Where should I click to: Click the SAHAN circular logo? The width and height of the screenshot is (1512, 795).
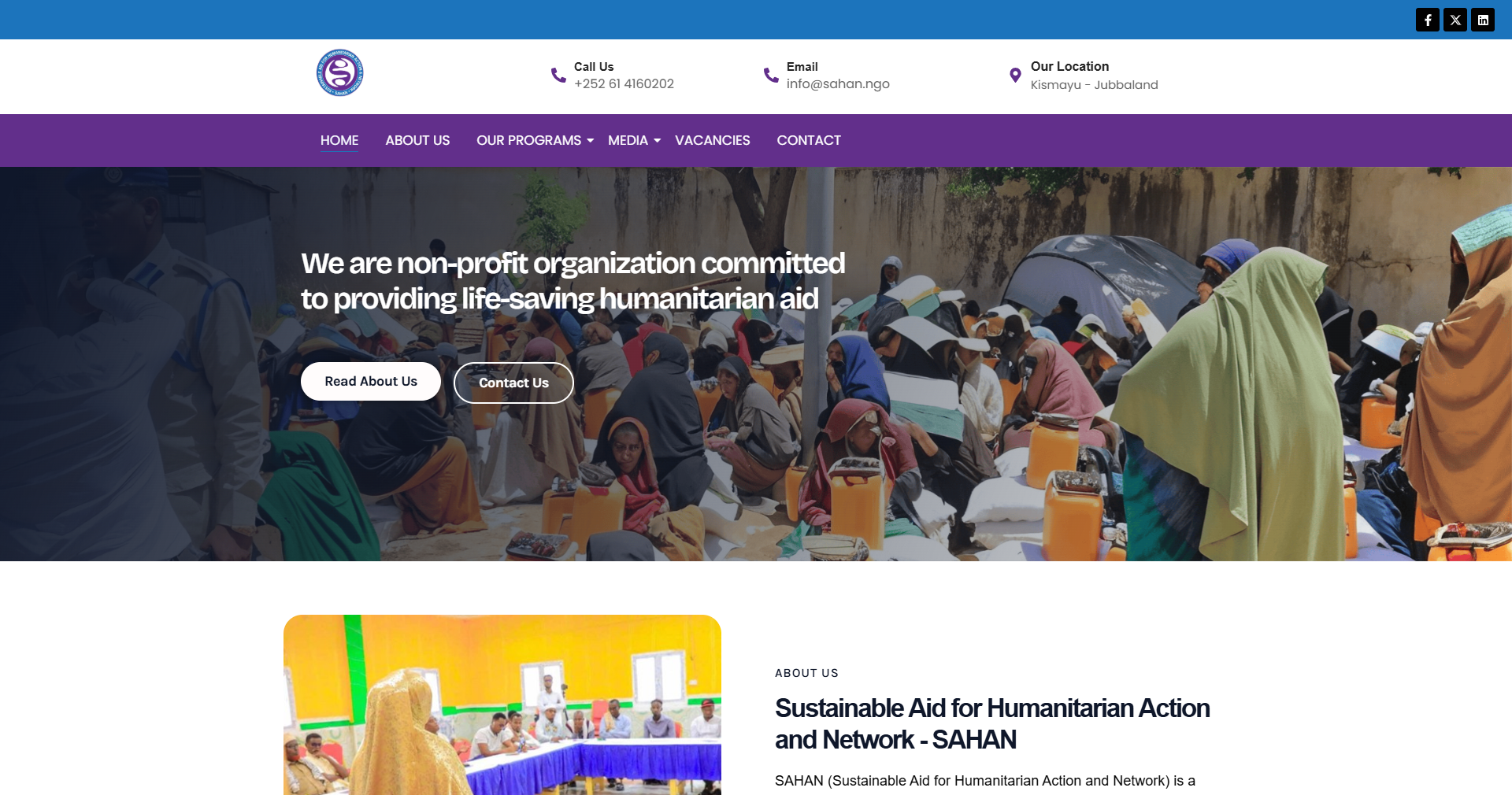click(340, 73)
